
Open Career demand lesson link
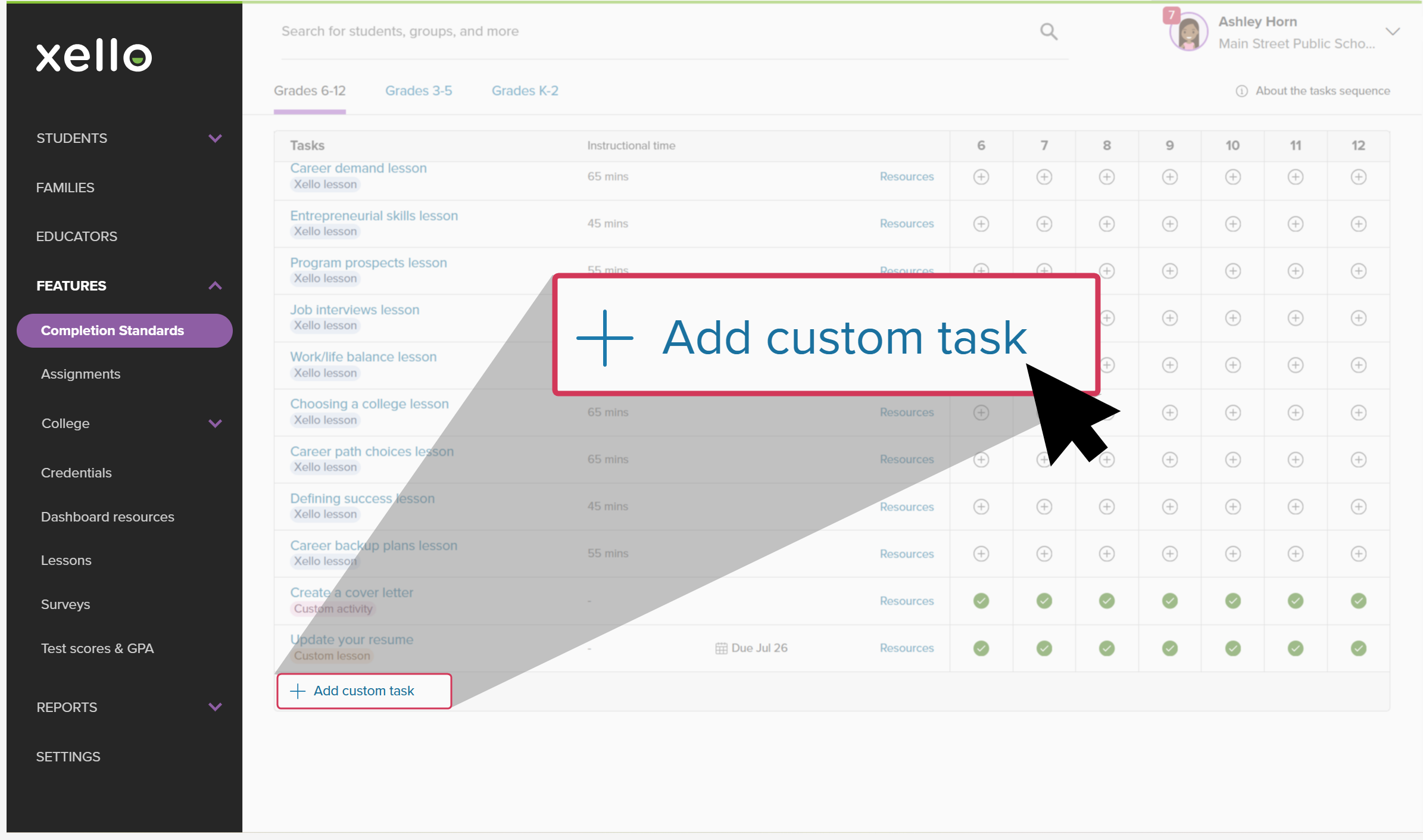click(358, 168)
